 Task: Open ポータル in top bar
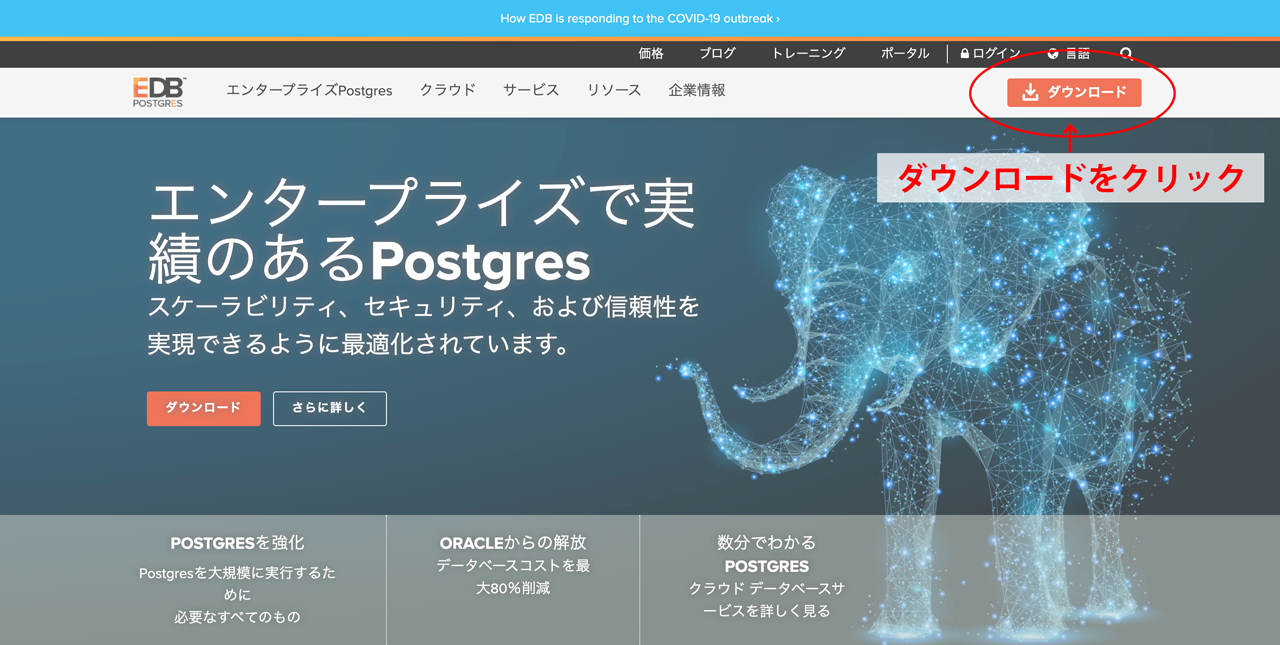(x=905, y=53)
